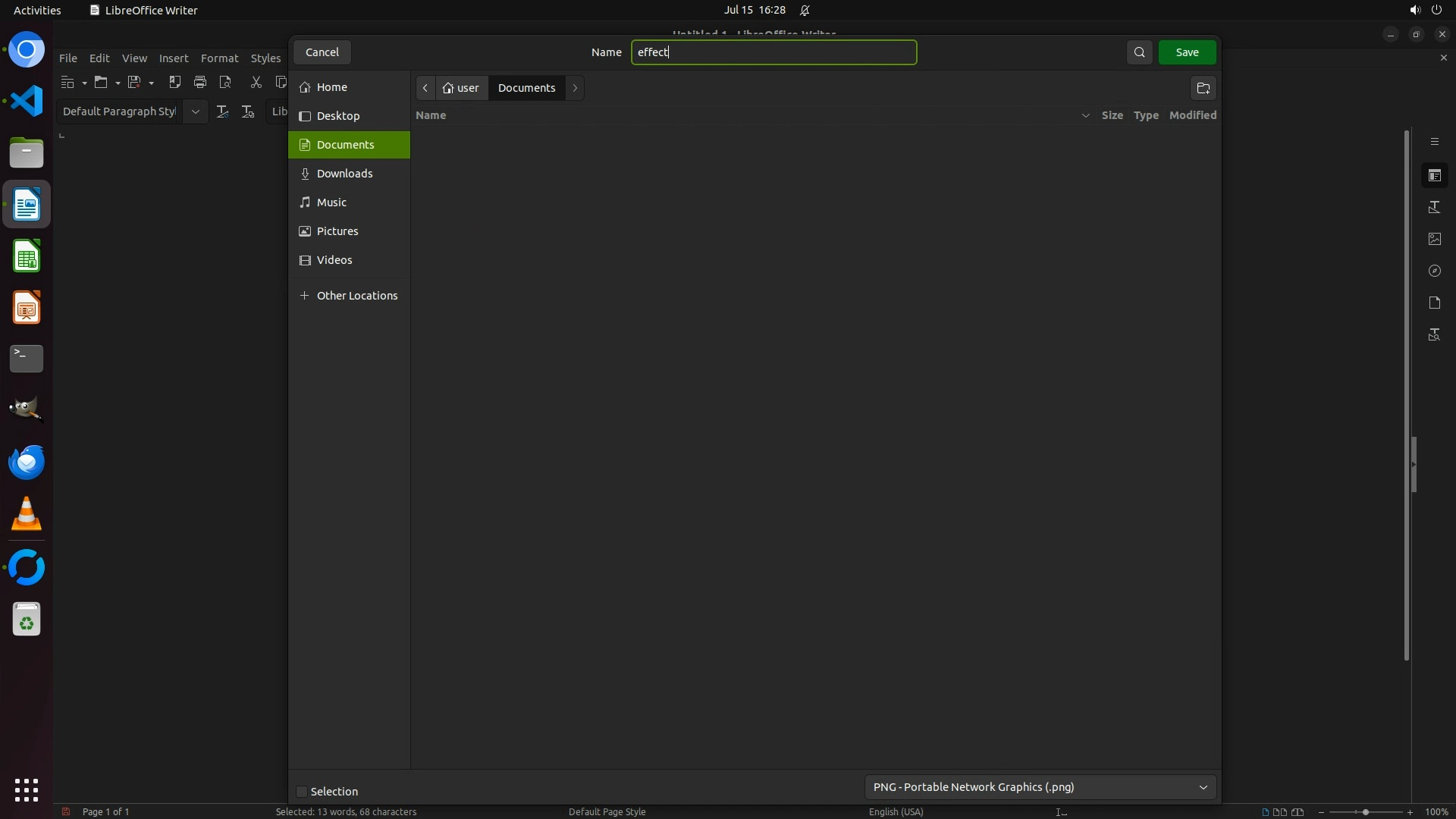Select Downloads in places sidebar
This screenshot has width=1456, height=819.
pyautogui.click(x=344, y=174)
